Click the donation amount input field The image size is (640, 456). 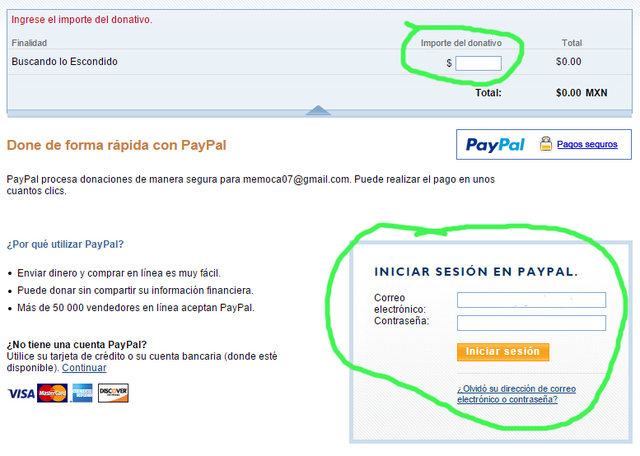478,63
